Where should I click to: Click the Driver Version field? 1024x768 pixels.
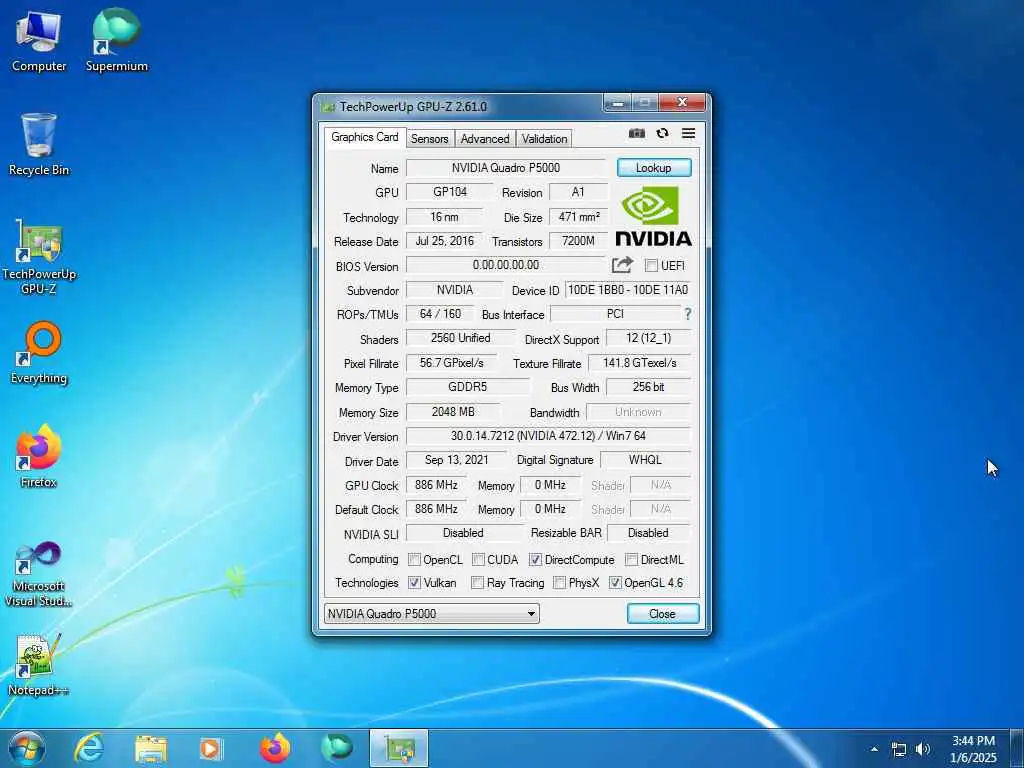pyautogui.click(x=548, y=436)
